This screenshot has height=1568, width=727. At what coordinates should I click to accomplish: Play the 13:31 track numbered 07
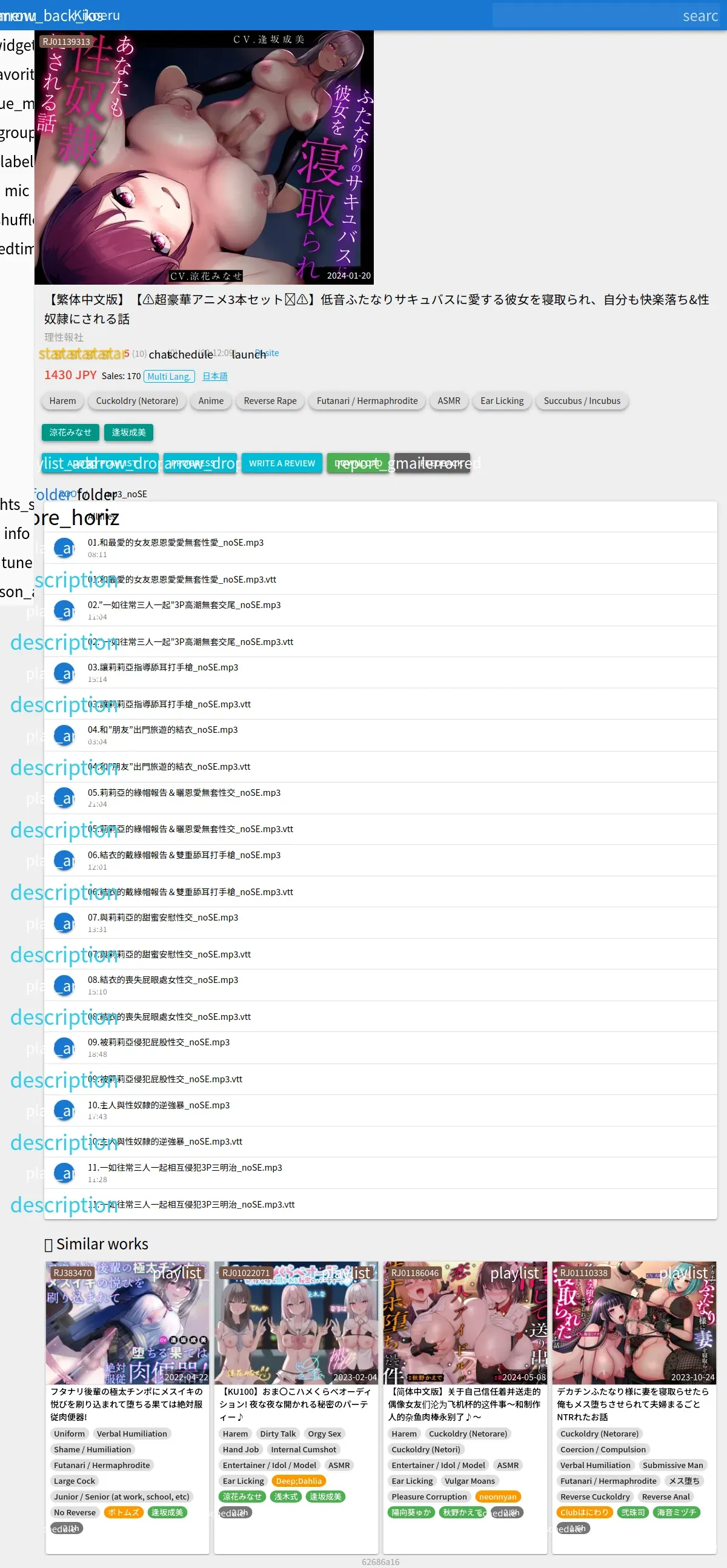(65, 924)
